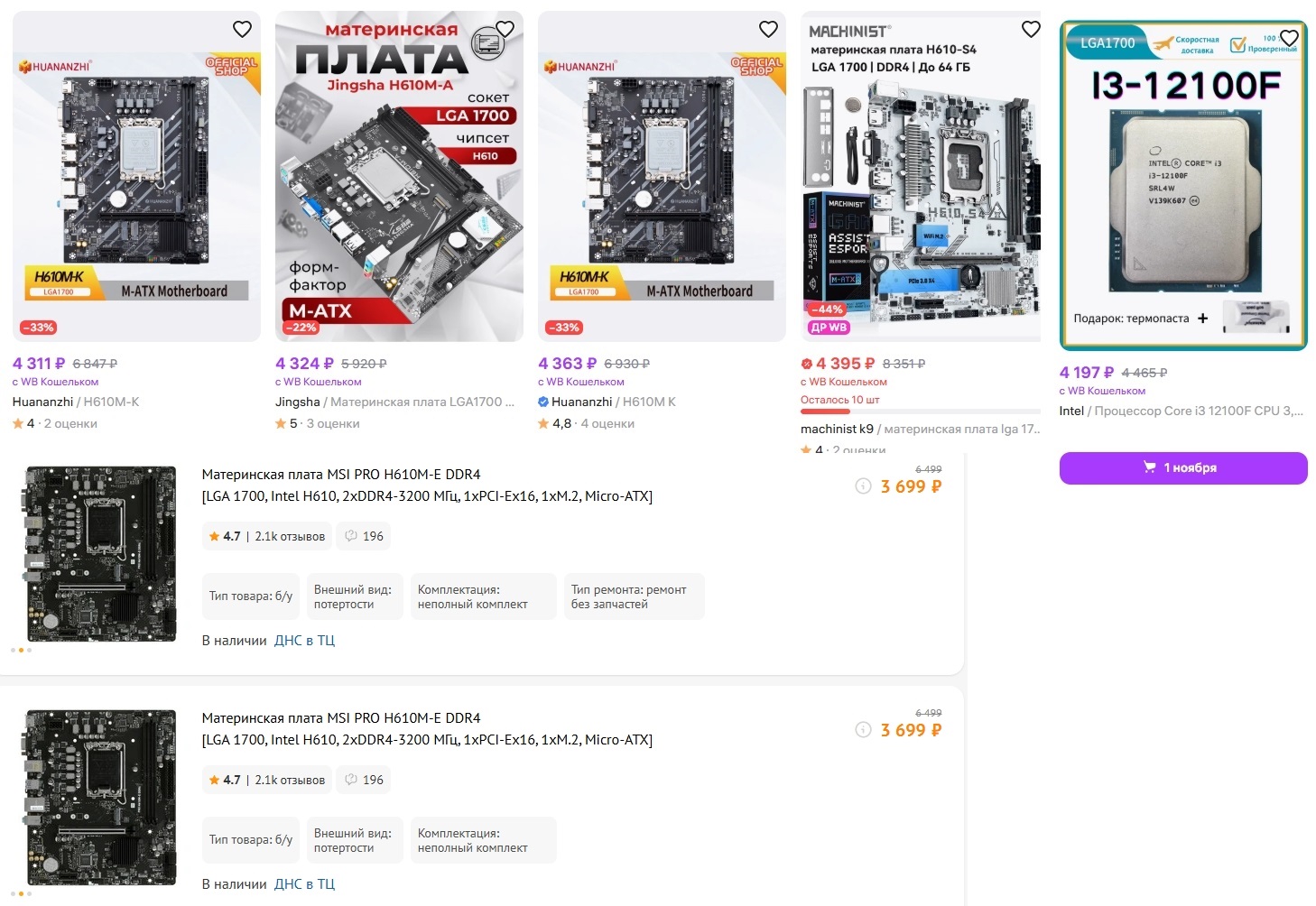Add i3-12100F processor to wishlist heart

tap(1289, 39)
